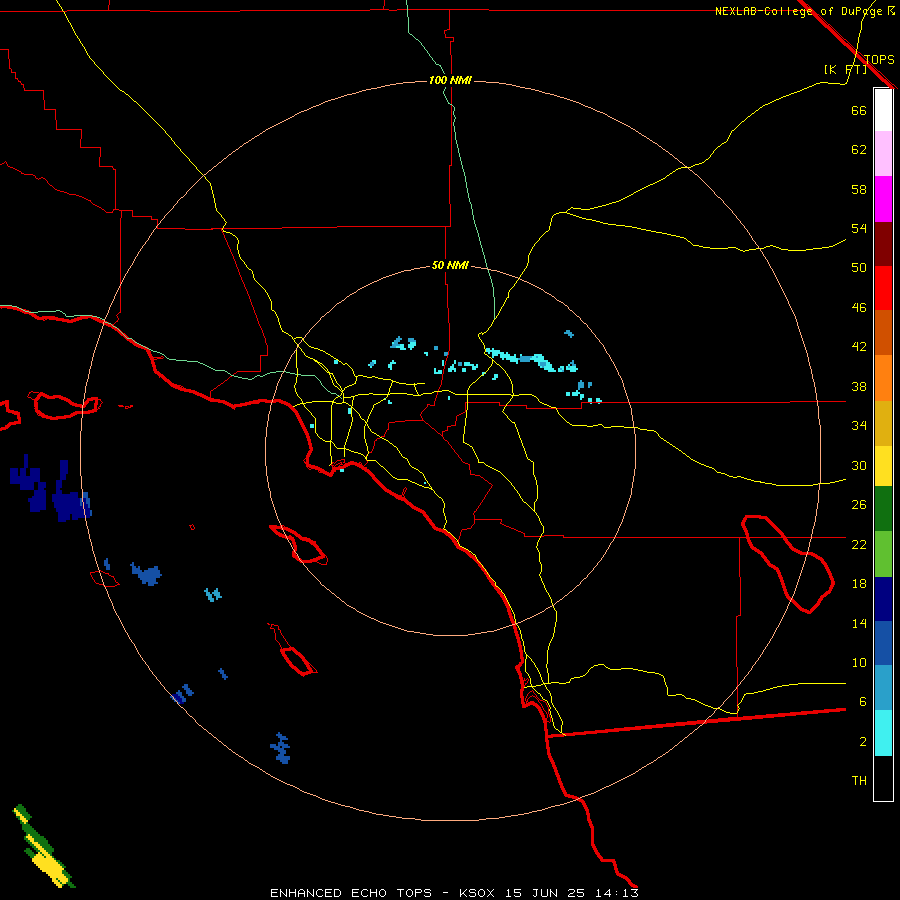
Task: Click the black TH threshold swatch
Action: pos(883,778)
